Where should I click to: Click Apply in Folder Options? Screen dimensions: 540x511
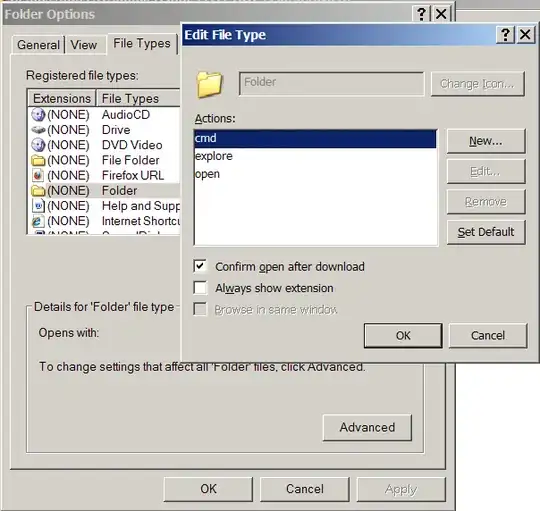point(401,489)
